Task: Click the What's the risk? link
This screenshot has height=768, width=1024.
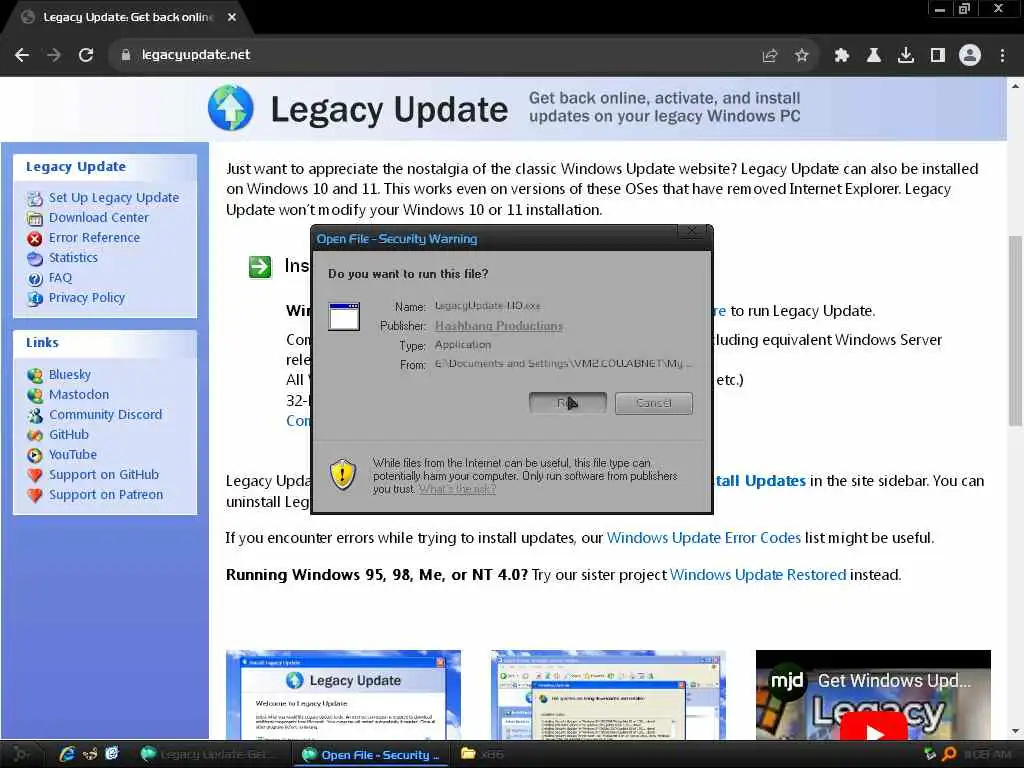Action: pyautogui.click(x=456, y=489)
